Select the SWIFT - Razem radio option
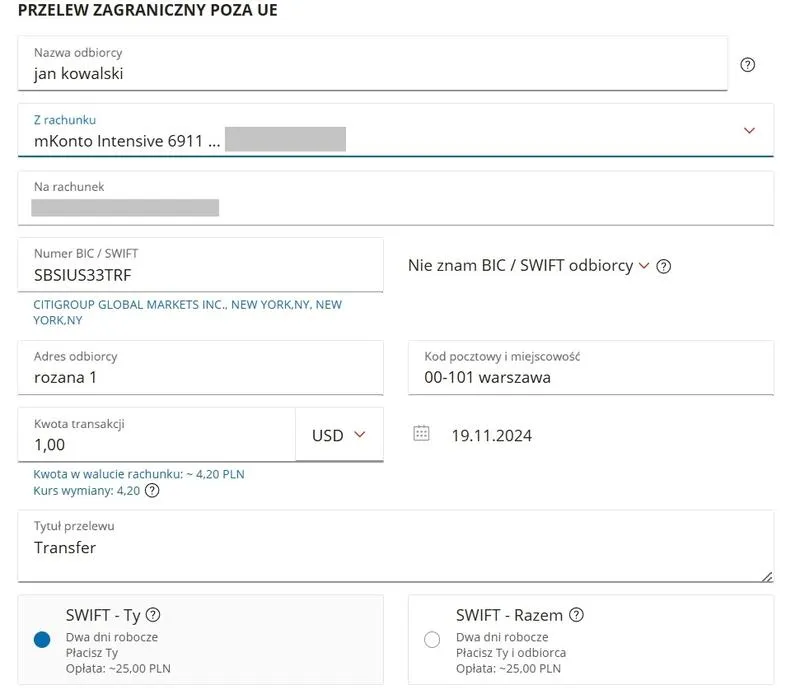Image resolution: width=800 pixels, height=694 pixels. (x=432, y=640)
